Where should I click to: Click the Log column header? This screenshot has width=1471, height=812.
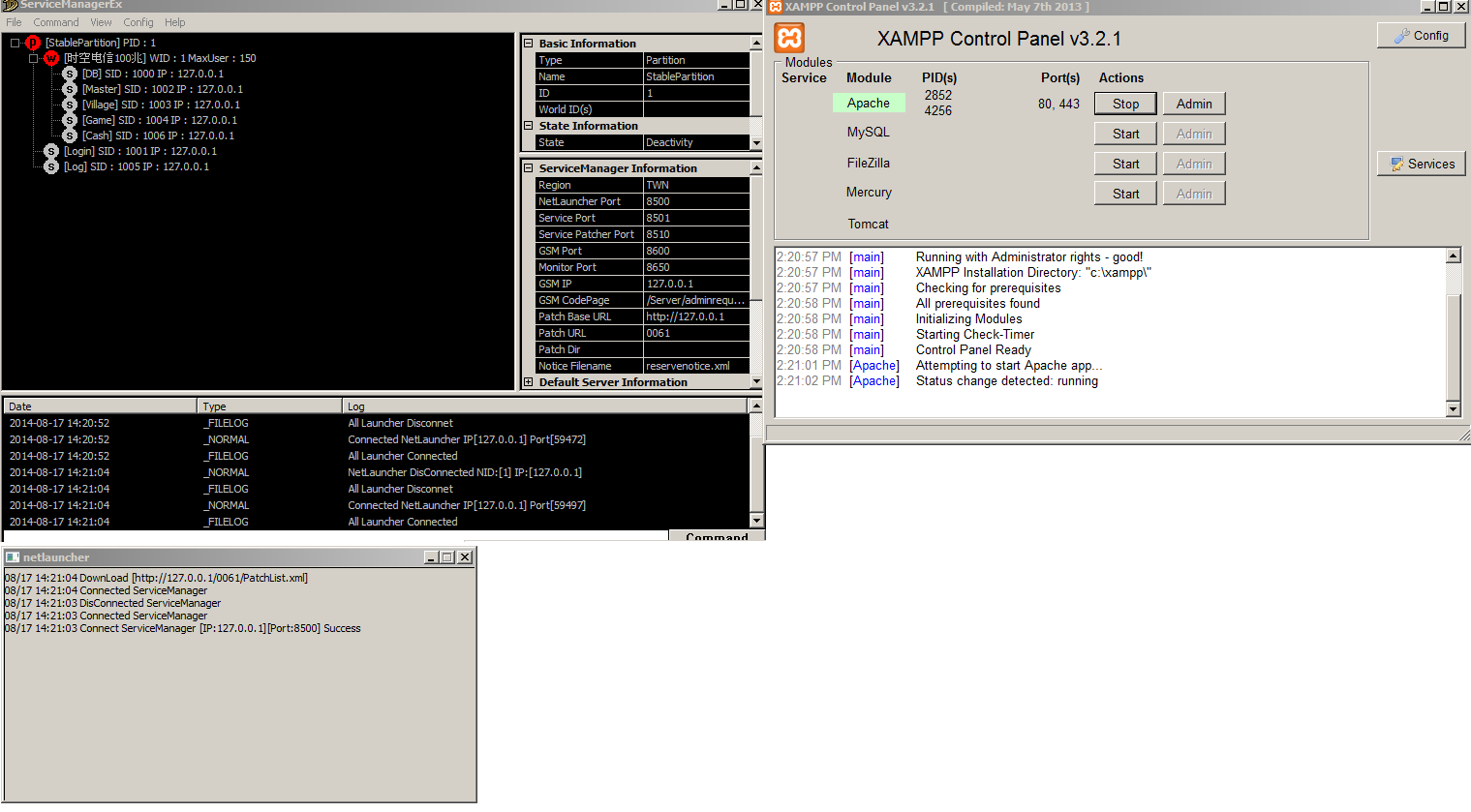tap(546, 406)
